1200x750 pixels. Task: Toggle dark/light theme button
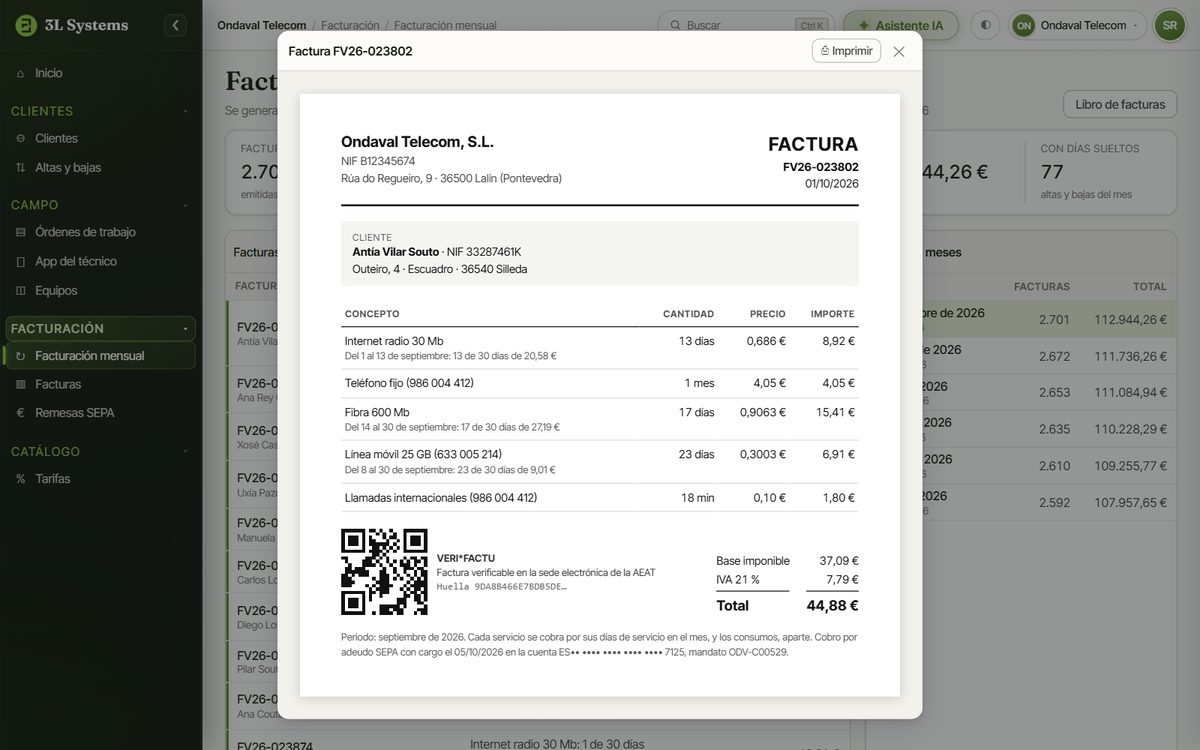985,25
